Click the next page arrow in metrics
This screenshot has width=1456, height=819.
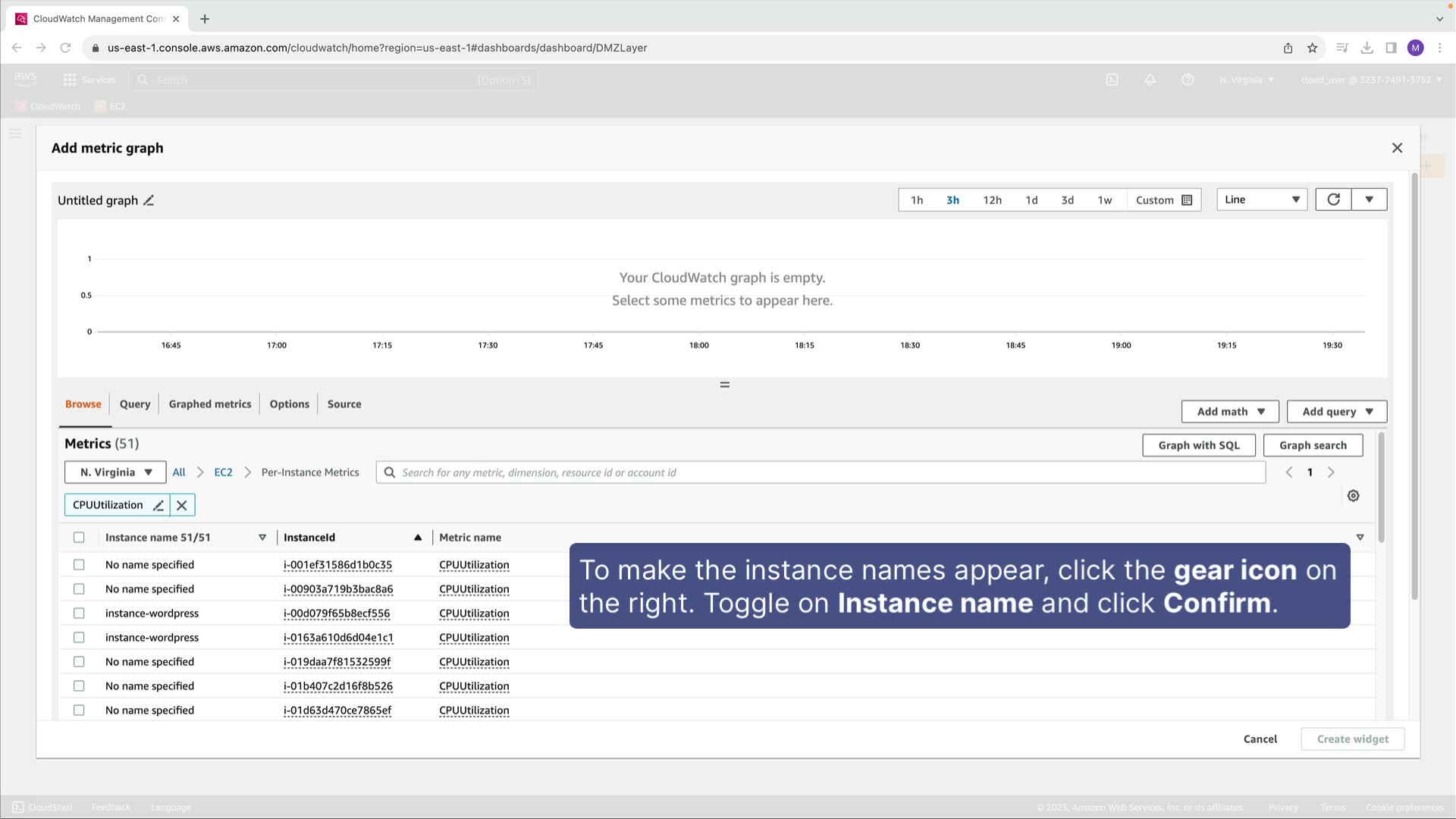click(x=1331, y=472)
